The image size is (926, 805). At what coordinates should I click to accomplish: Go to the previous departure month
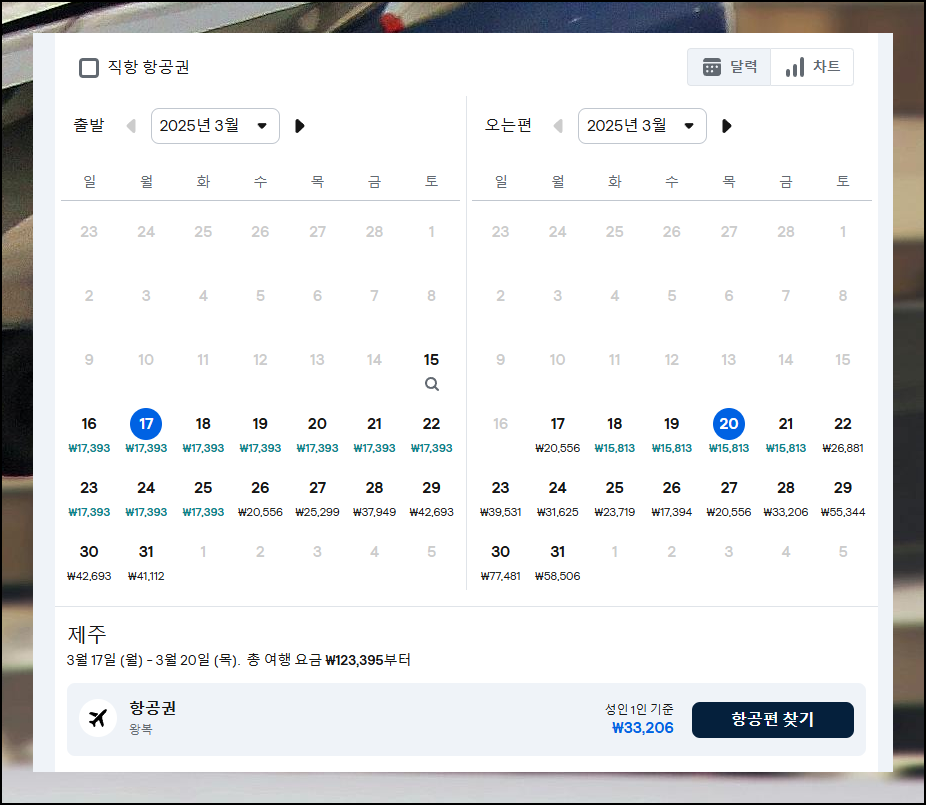pyautogui.click(x=131, y=126)
